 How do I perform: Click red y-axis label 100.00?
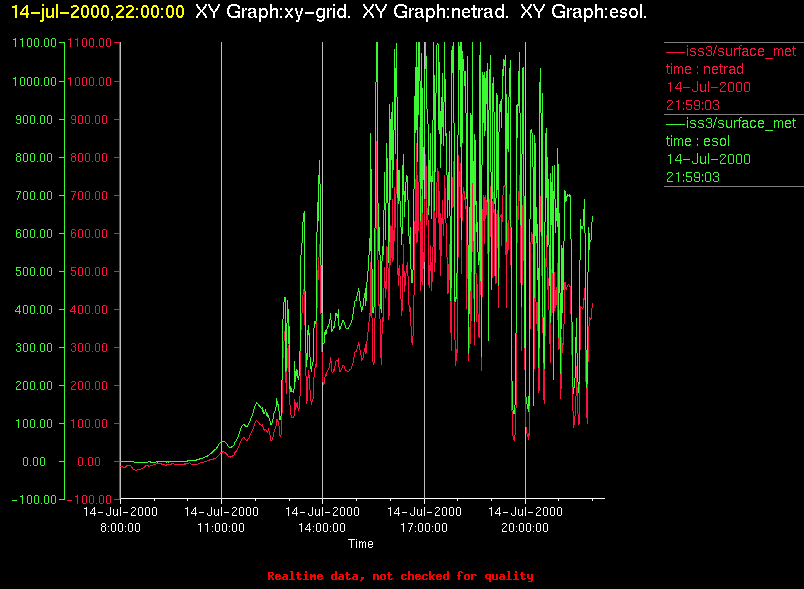(x=89, y=423)
